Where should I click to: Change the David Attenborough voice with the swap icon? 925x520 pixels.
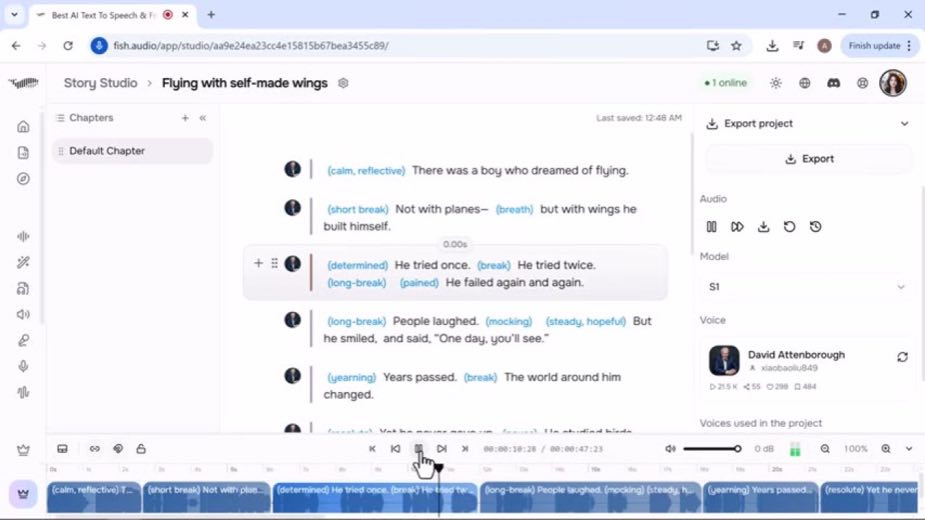(x=902, y=357)
